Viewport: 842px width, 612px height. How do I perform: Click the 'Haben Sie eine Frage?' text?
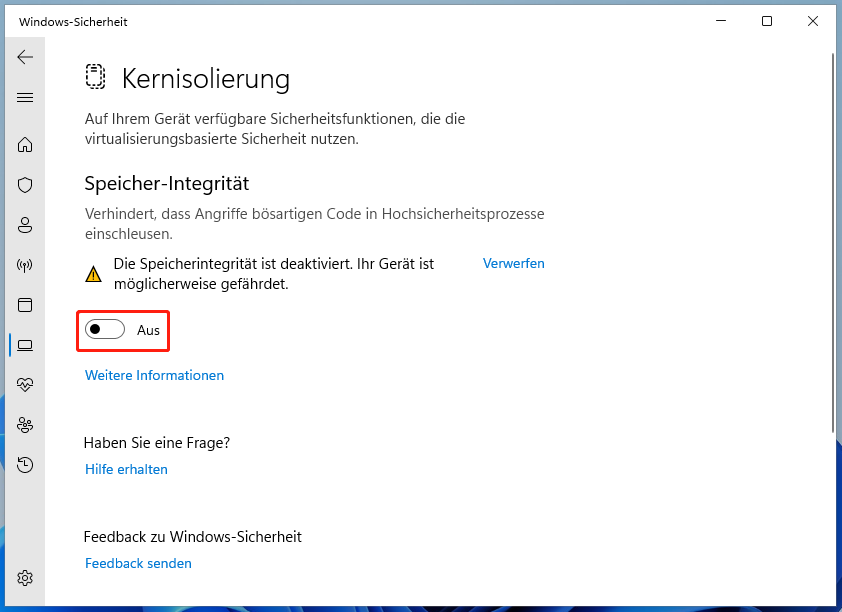157,443
